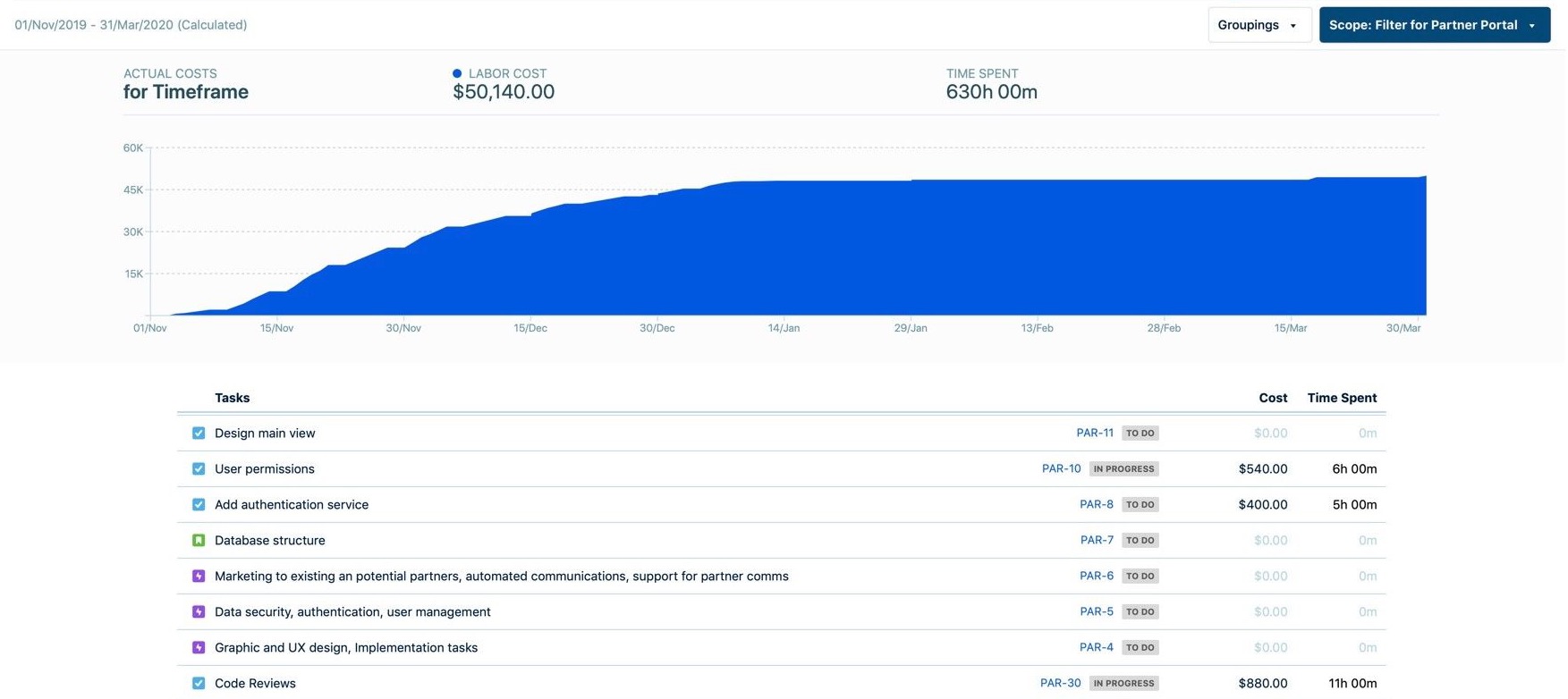
Task: Open the PAR-10 issue link
Action: (x=1061, y=469)
